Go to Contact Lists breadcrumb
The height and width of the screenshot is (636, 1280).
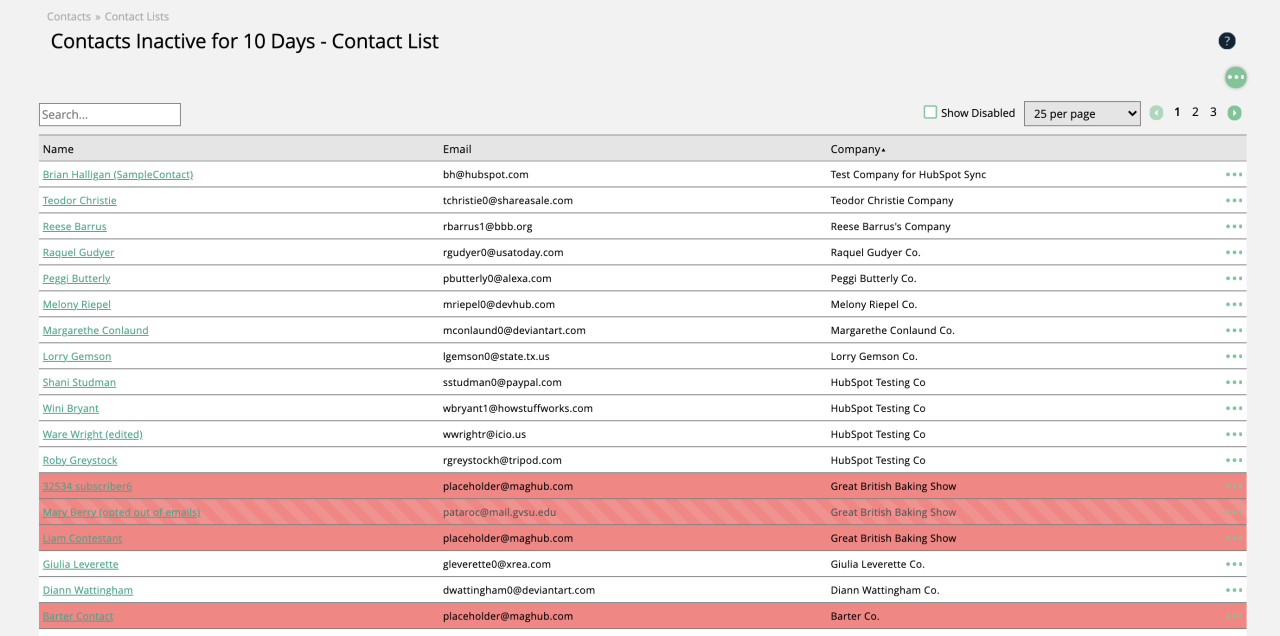pos(137,17)
